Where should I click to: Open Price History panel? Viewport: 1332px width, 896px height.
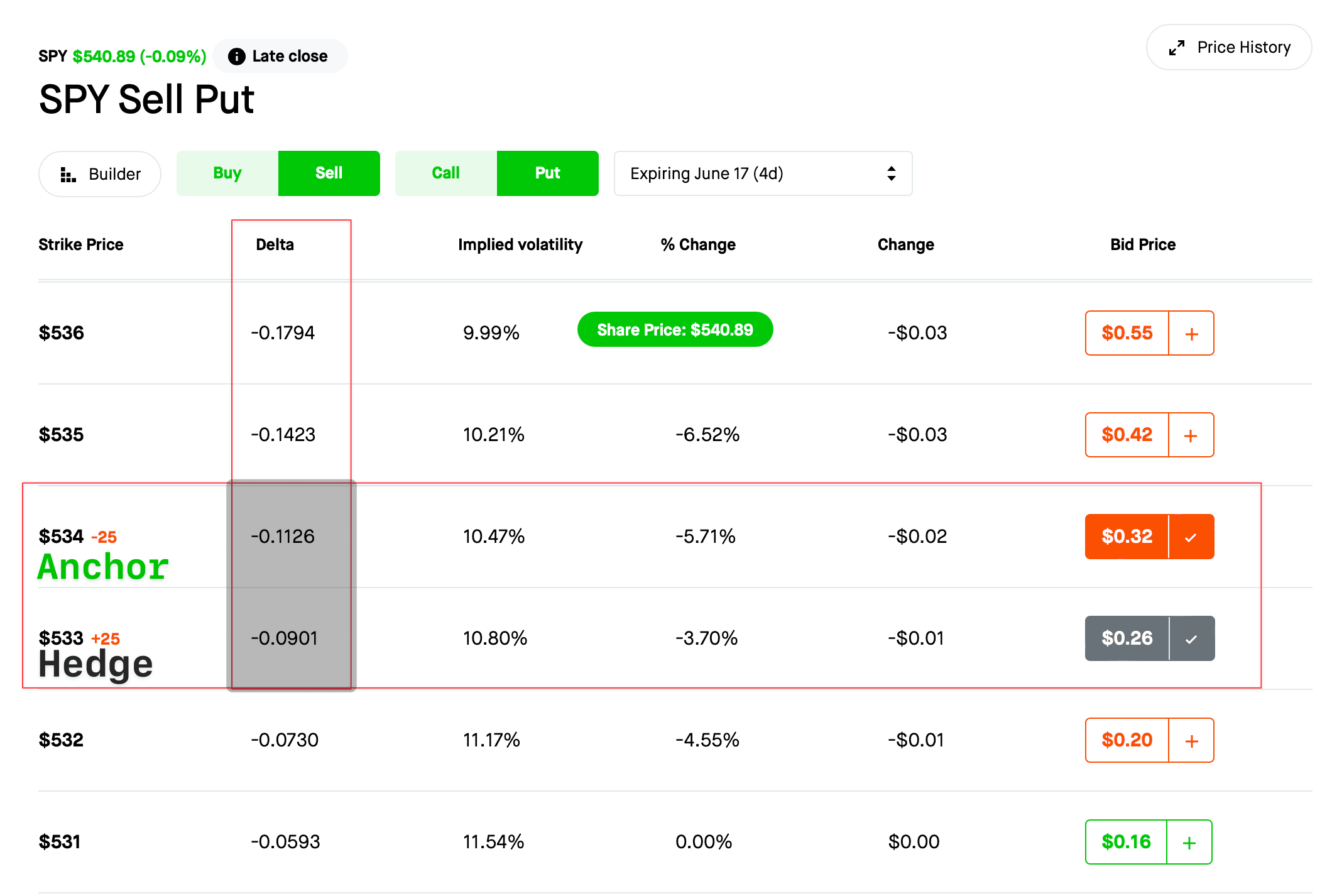1228,47
